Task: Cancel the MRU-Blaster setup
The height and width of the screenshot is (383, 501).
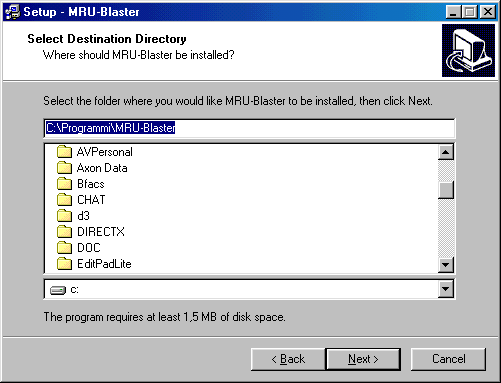Action: tap(448, 359)
